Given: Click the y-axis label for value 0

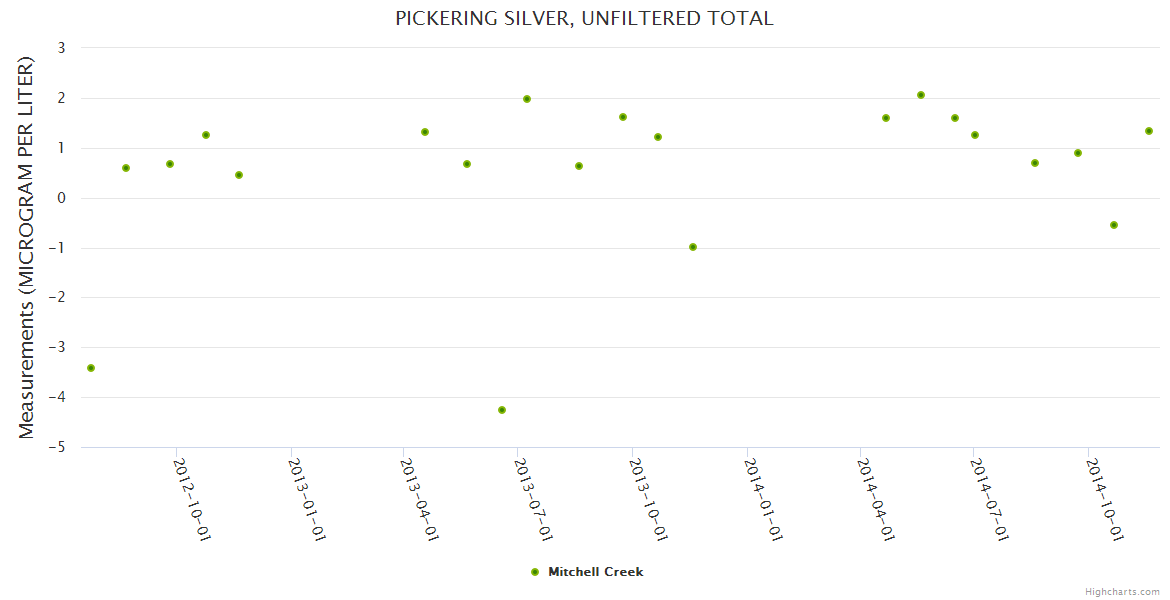Looking at the screenshot, I should [x=61, y=198].
